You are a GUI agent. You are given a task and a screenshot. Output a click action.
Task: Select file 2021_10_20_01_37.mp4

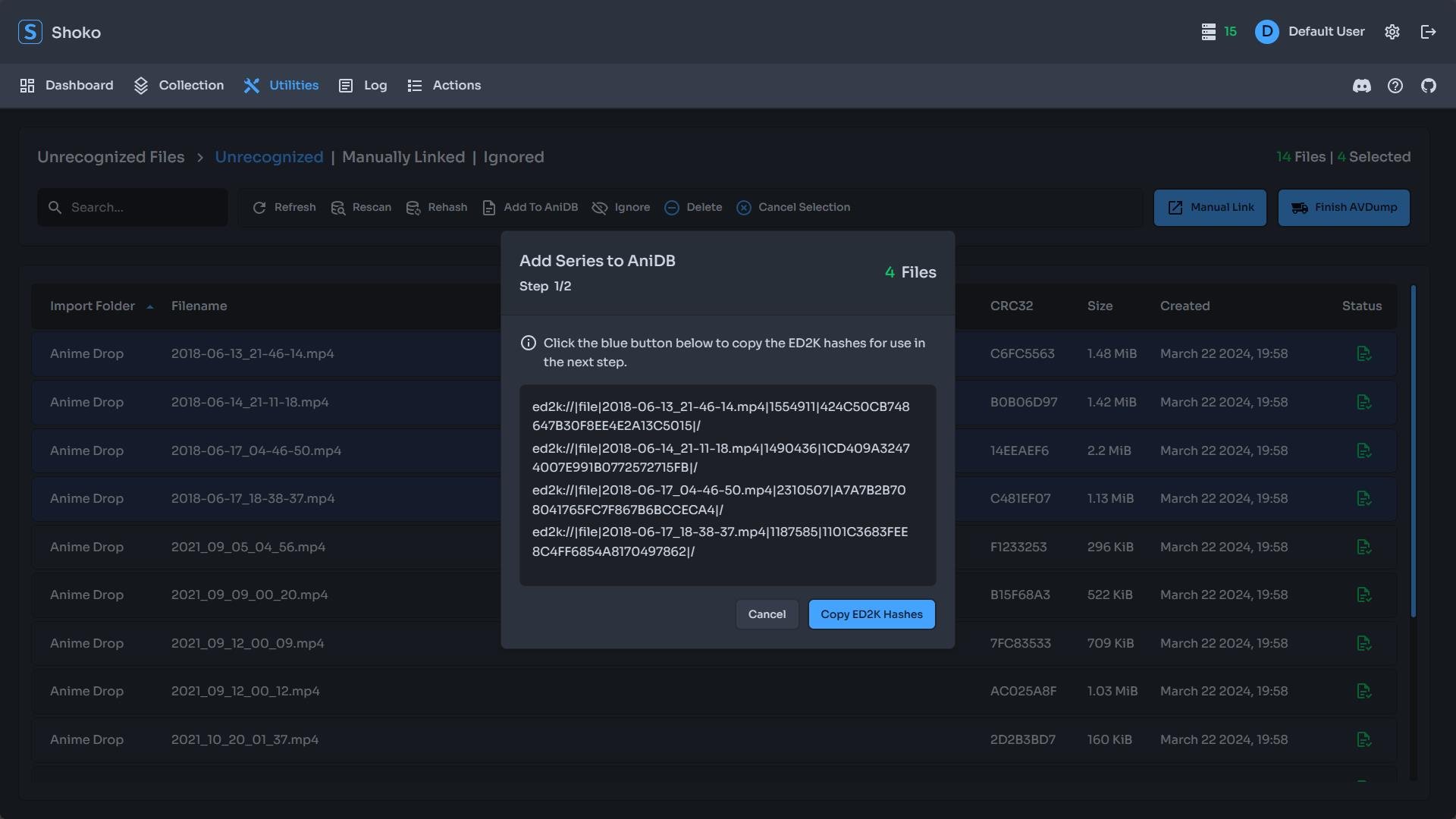pos(245,739)
